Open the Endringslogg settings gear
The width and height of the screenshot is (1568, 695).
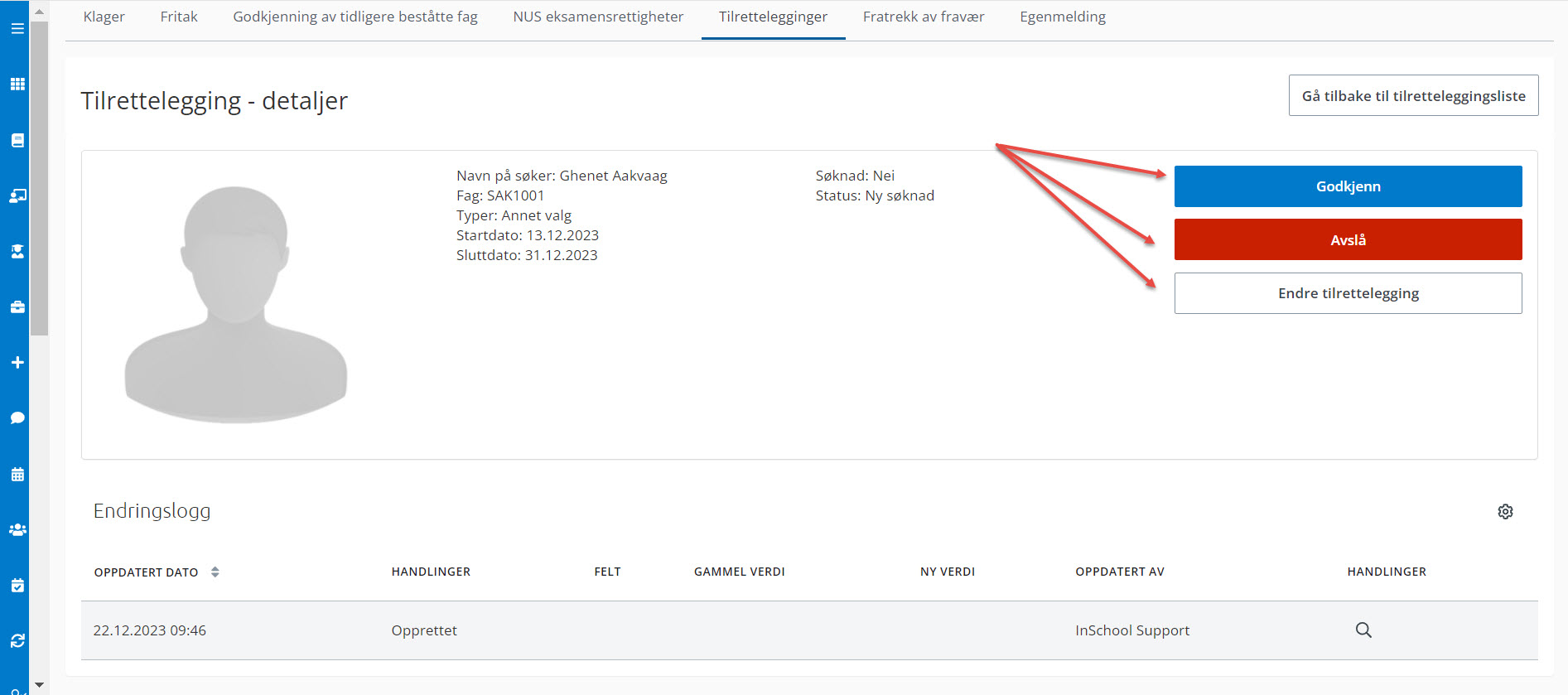pos(1505,511)
